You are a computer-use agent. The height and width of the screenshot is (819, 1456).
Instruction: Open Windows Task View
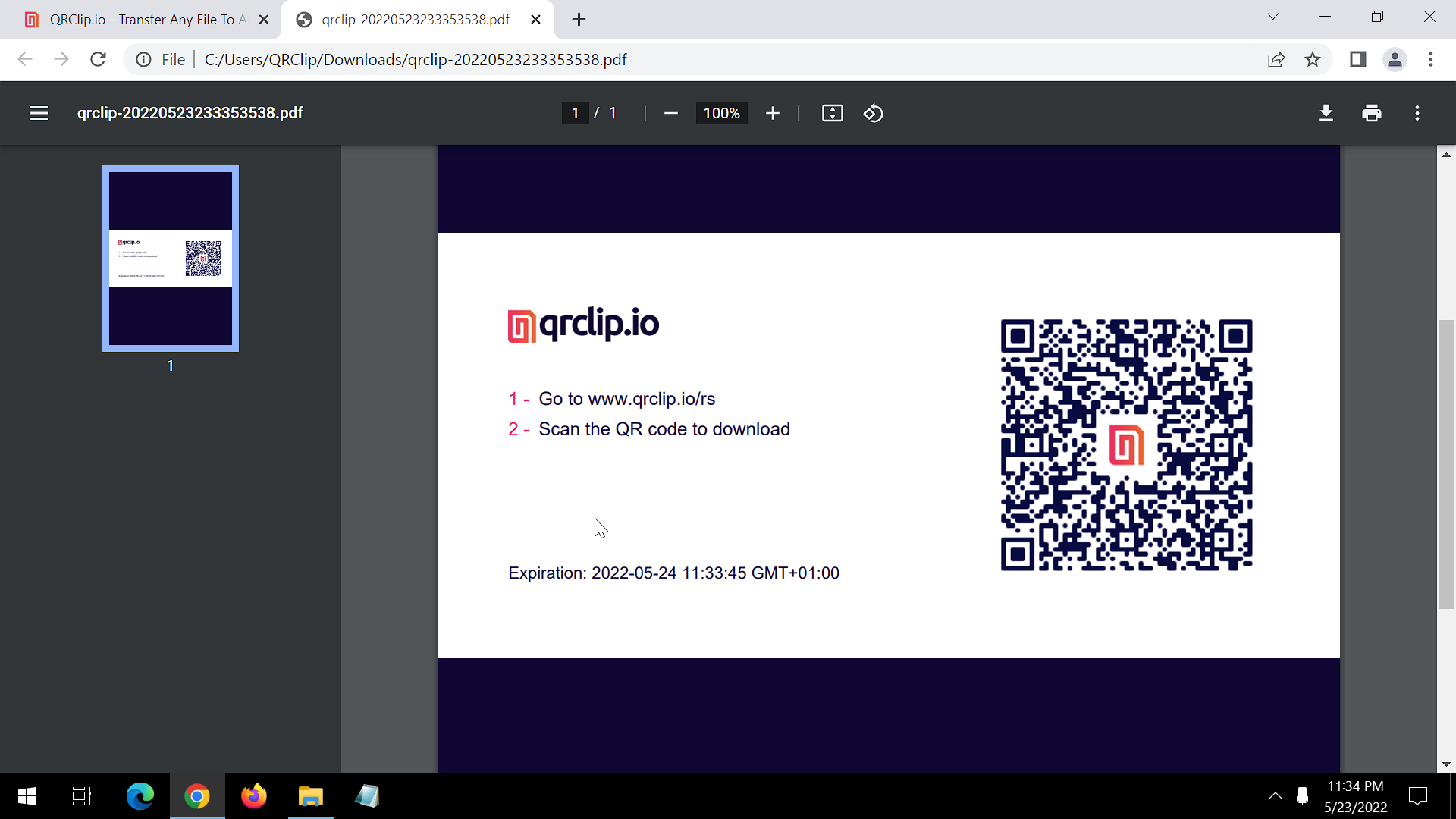tap(82, 796)
